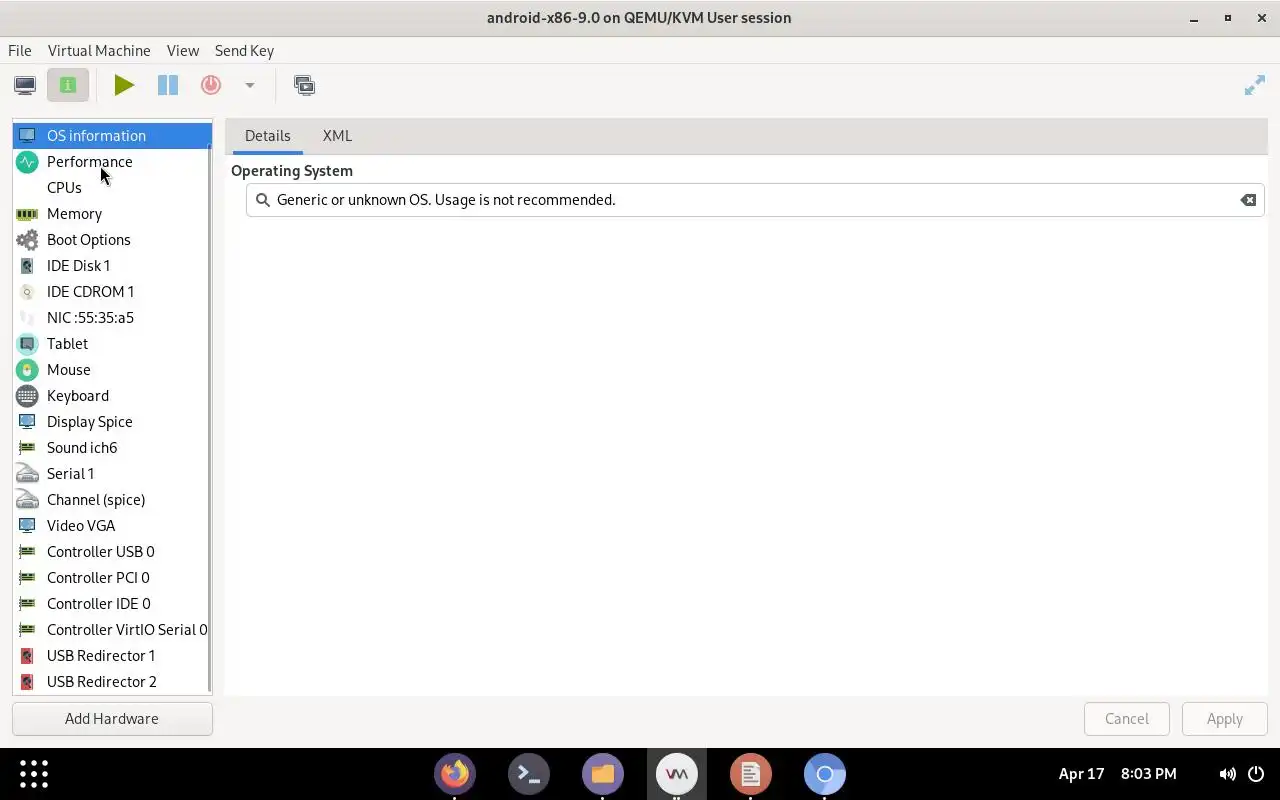Click Add Hardware button
The width and height of the screenshot is (1280, 800).
[x=112, y=718]
